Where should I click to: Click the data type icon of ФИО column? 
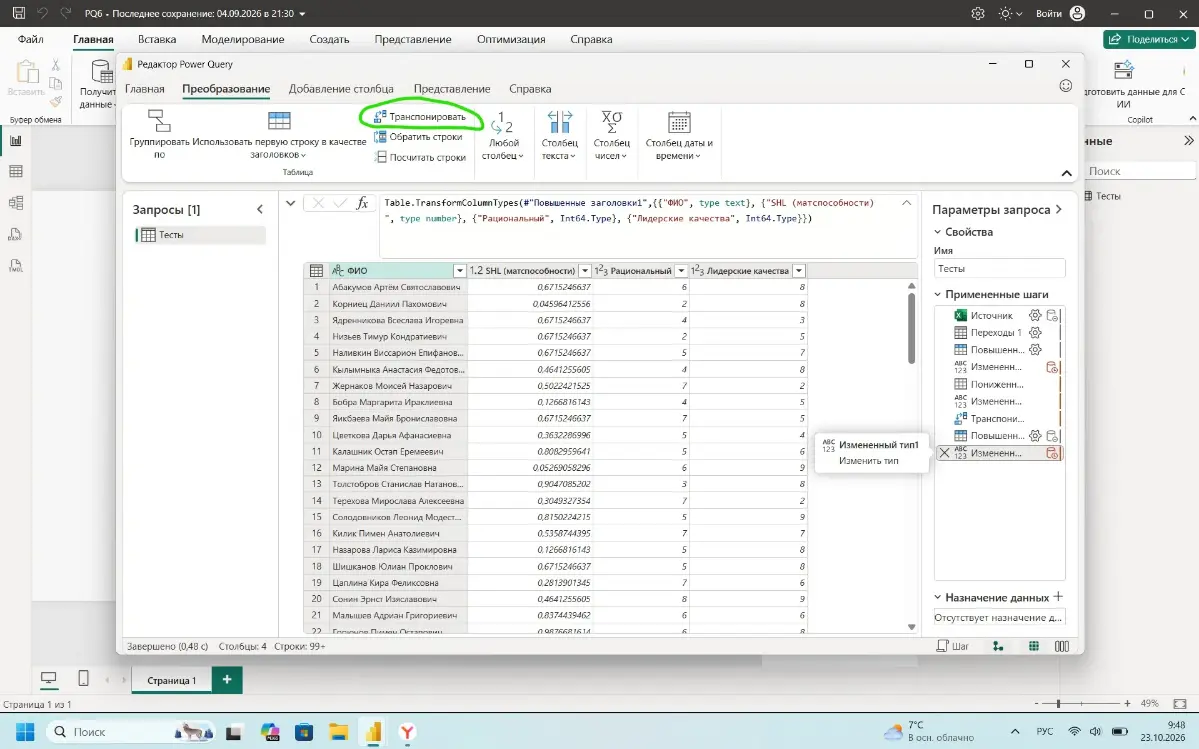[337, 271]
